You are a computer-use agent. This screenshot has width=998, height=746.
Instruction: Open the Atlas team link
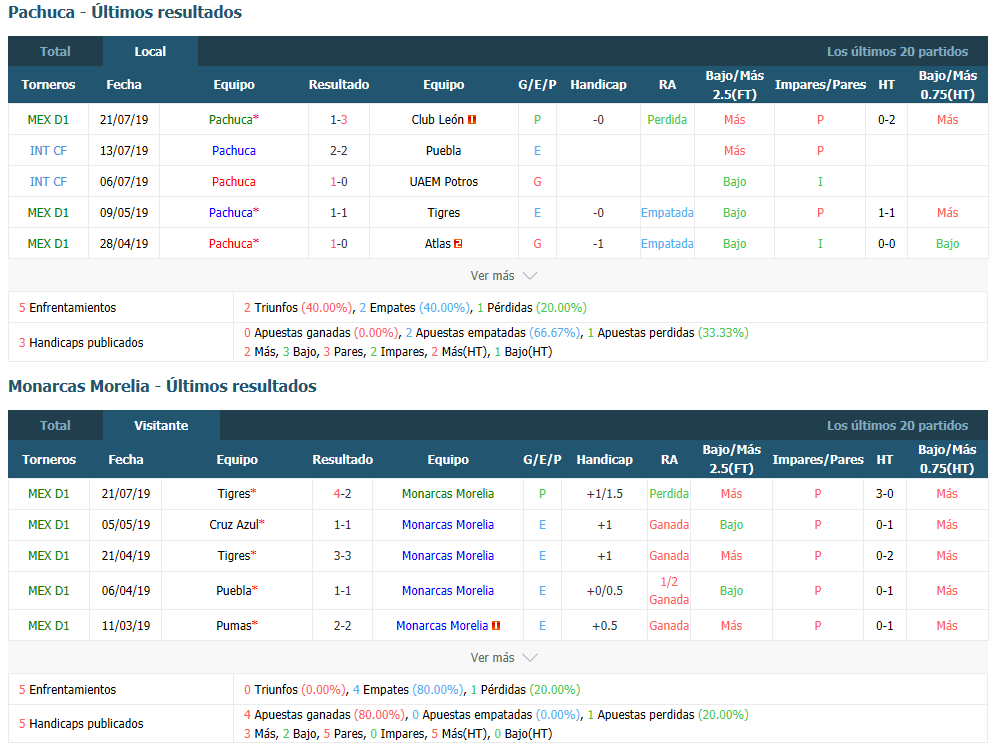[438, 244]
